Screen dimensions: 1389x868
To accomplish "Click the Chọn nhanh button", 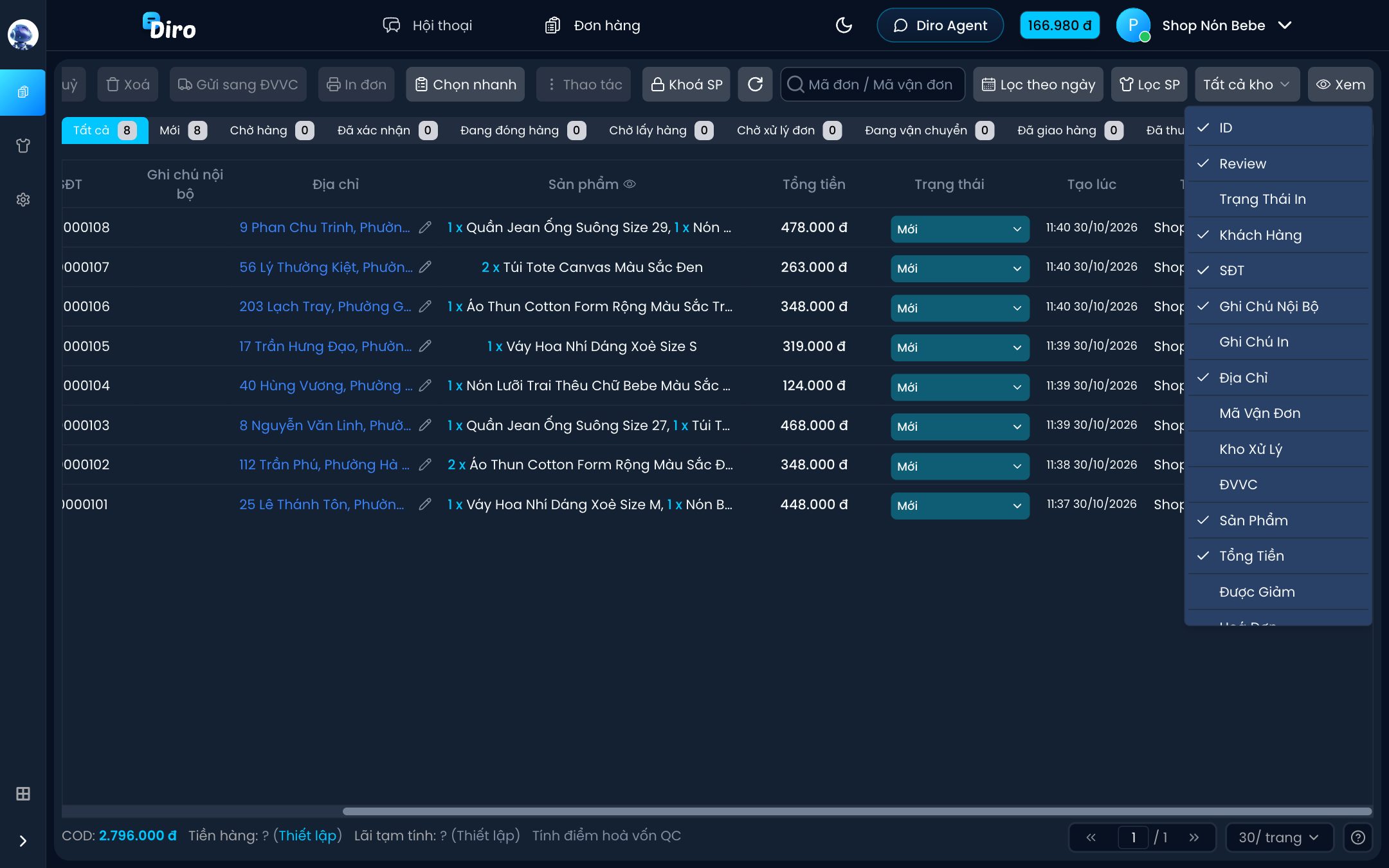I will click(466, 84).
